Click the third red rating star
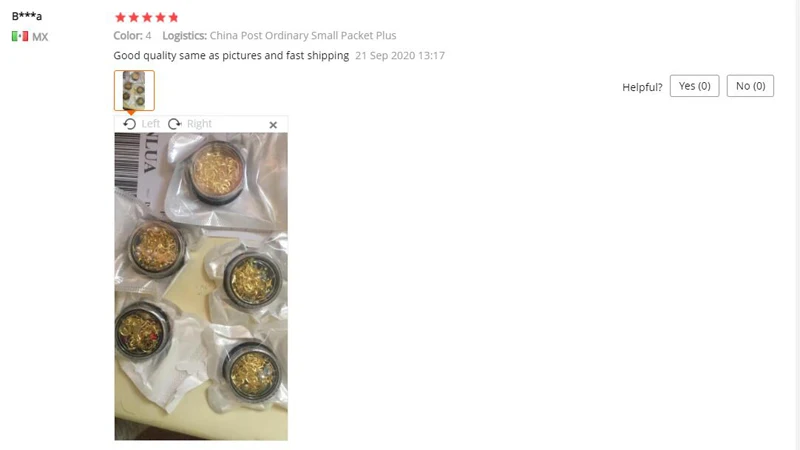The height and width of the screenshot is (450, 800). (x=147, y=17)
